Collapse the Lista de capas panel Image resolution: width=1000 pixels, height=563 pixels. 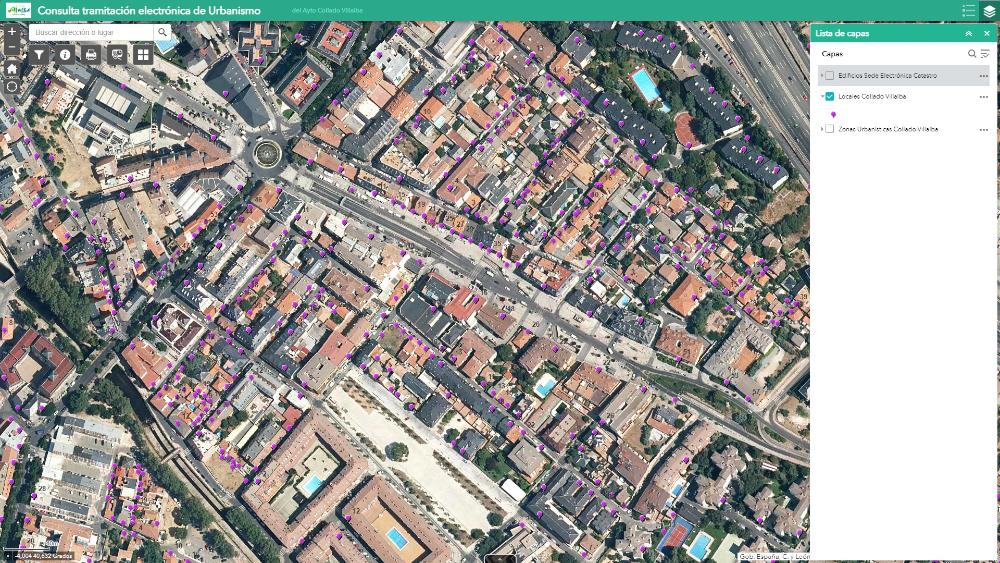coord(968,33)
